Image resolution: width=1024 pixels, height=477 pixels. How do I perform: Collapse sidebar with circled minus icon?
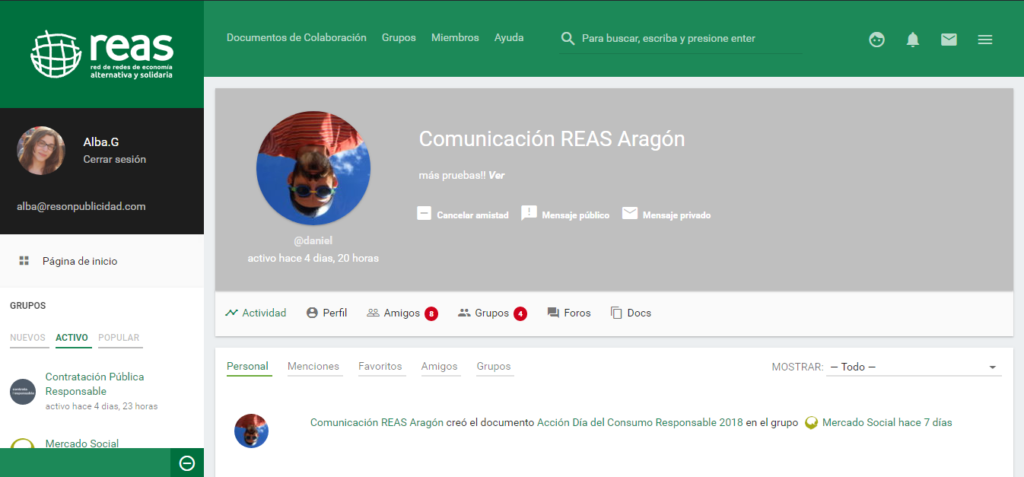[186, 463]
